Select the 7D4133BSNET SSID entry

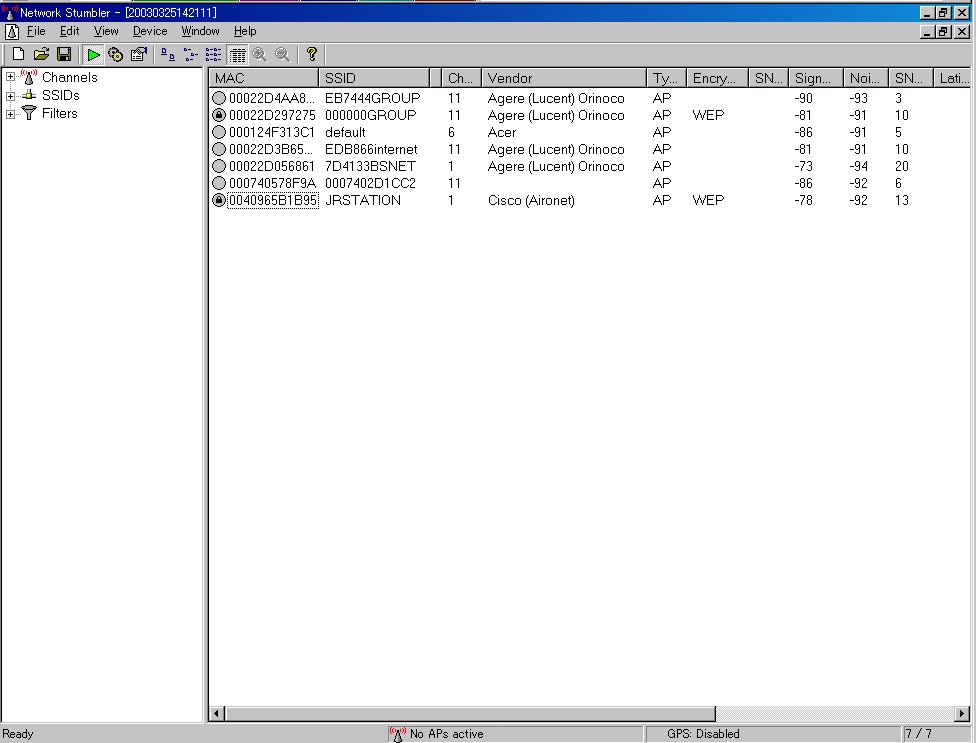tap(370, 166)
